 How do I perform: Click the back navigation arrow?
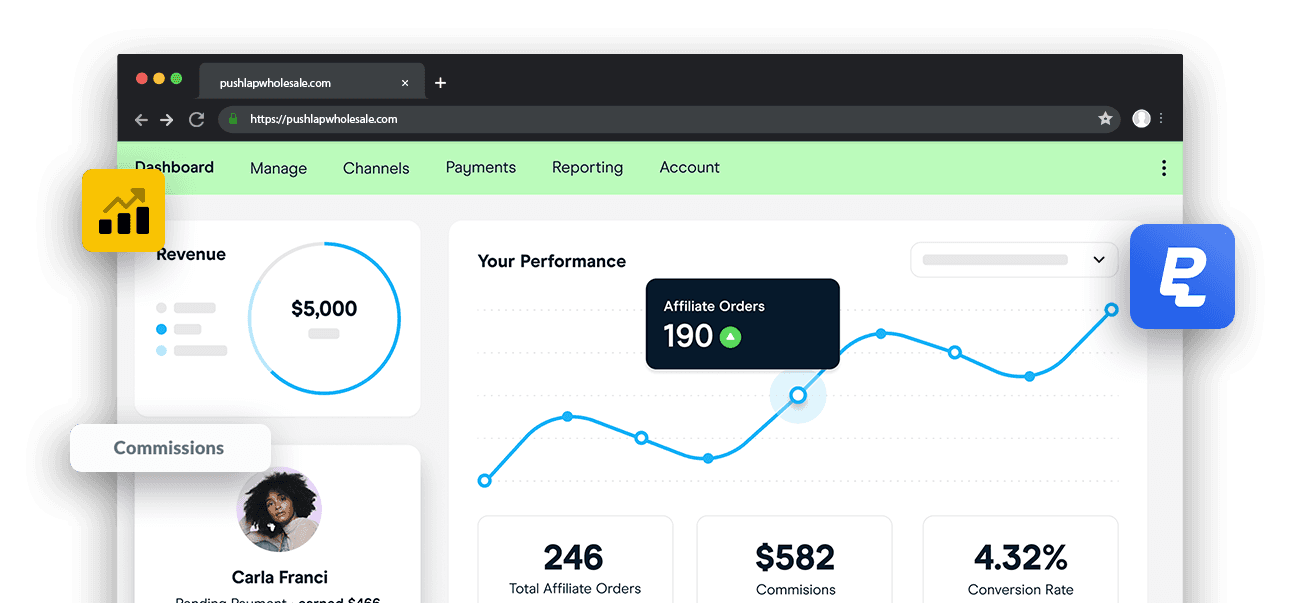(141, 119)
